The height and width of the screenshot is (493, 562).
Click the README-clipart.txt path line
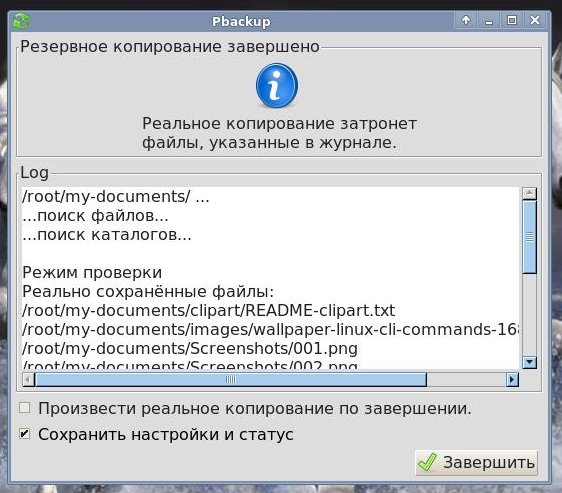tap(209, 311)
